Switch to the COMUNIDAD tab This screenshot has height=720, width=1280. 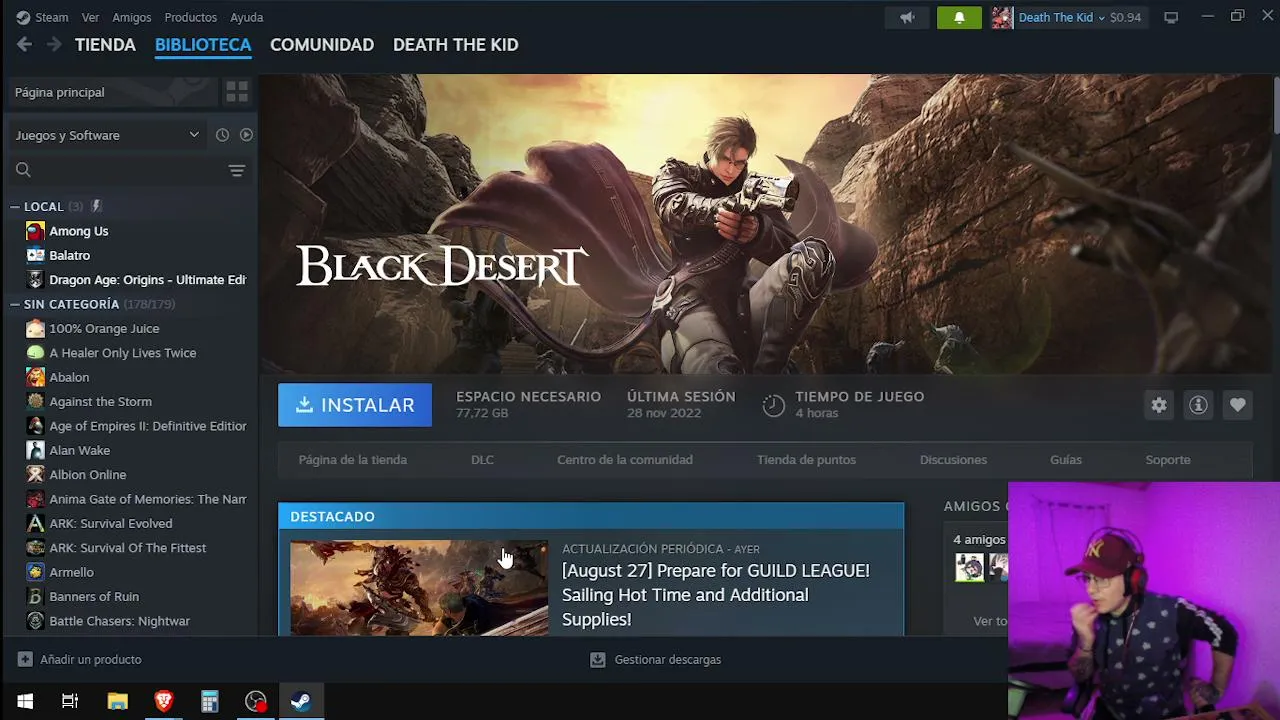(x=322, y=45)
